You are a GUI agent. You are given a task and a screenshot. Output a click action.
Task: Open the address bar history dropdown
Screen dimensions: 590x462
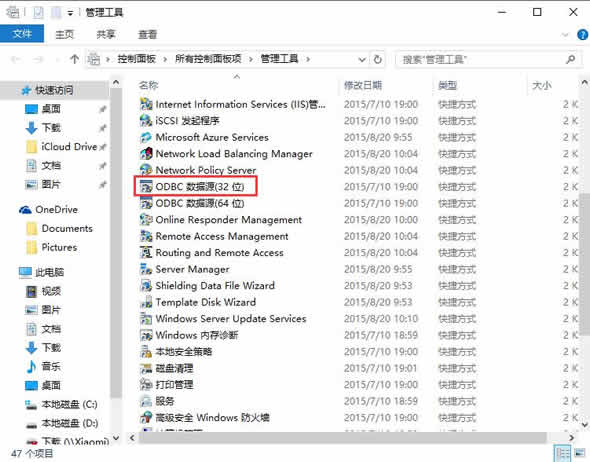(x=362, y=59)
